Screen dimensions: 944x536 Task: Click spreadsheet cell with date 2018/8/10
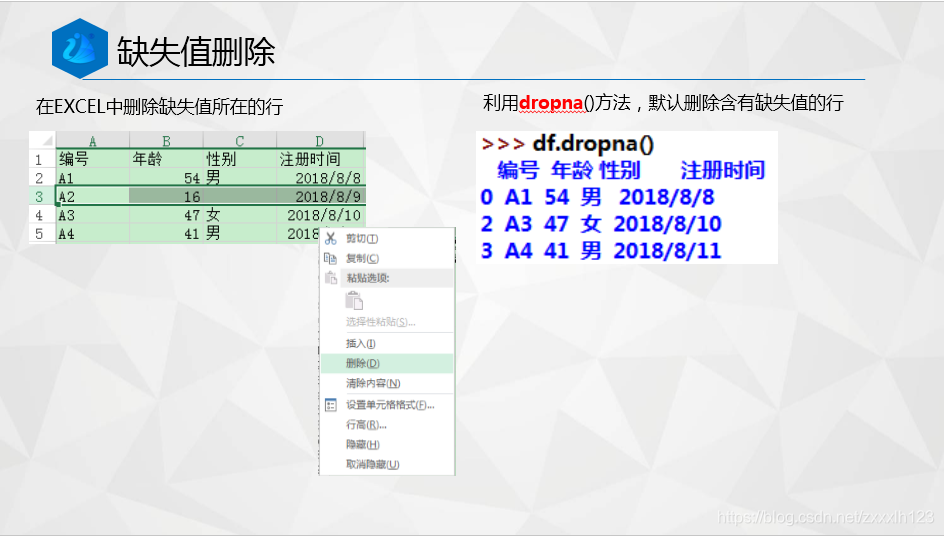[x=320, y=215]
